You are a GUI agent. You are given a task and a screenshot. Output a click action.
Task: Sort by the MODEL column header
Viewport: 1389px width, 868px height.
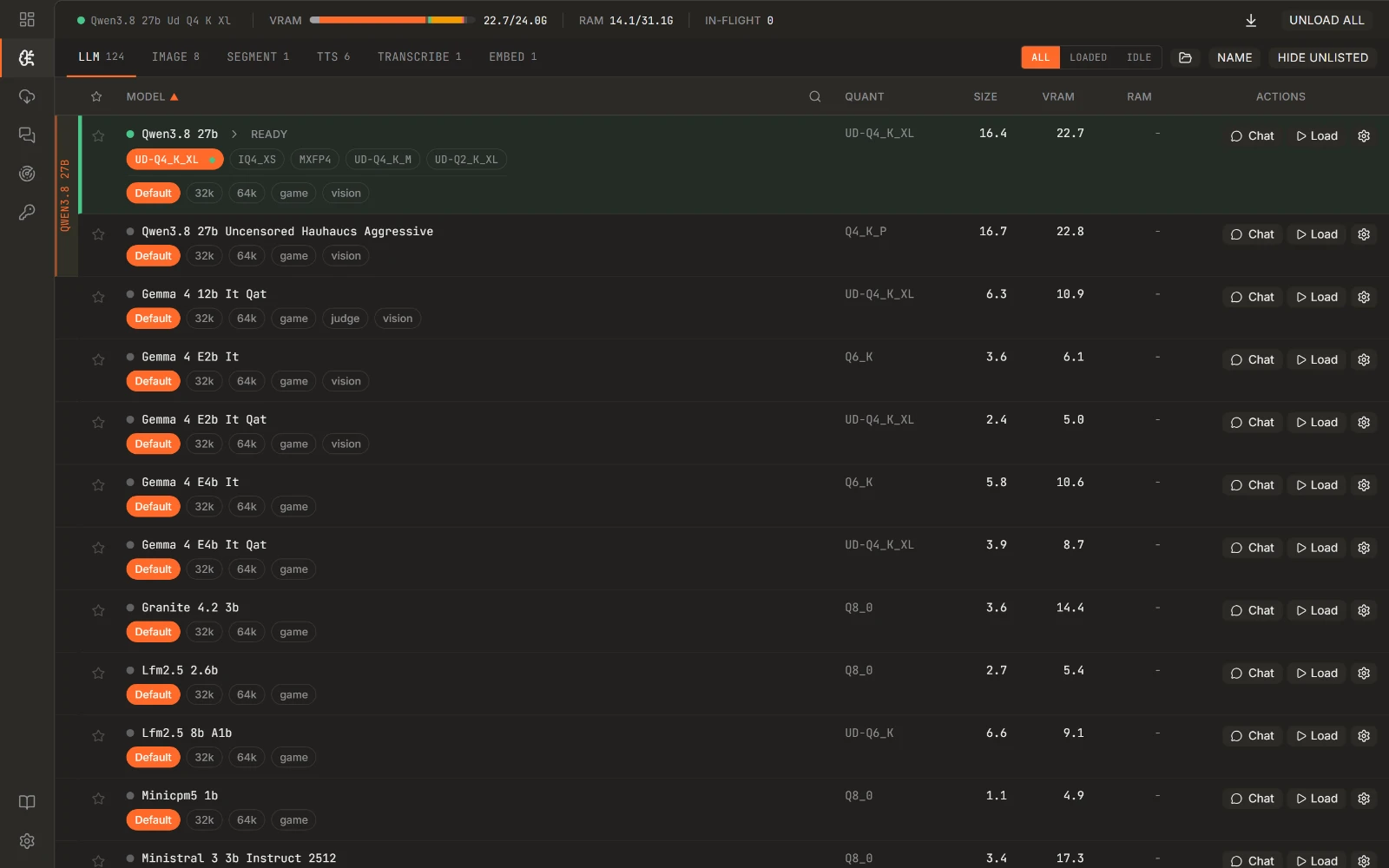click(x=152, y=96)
